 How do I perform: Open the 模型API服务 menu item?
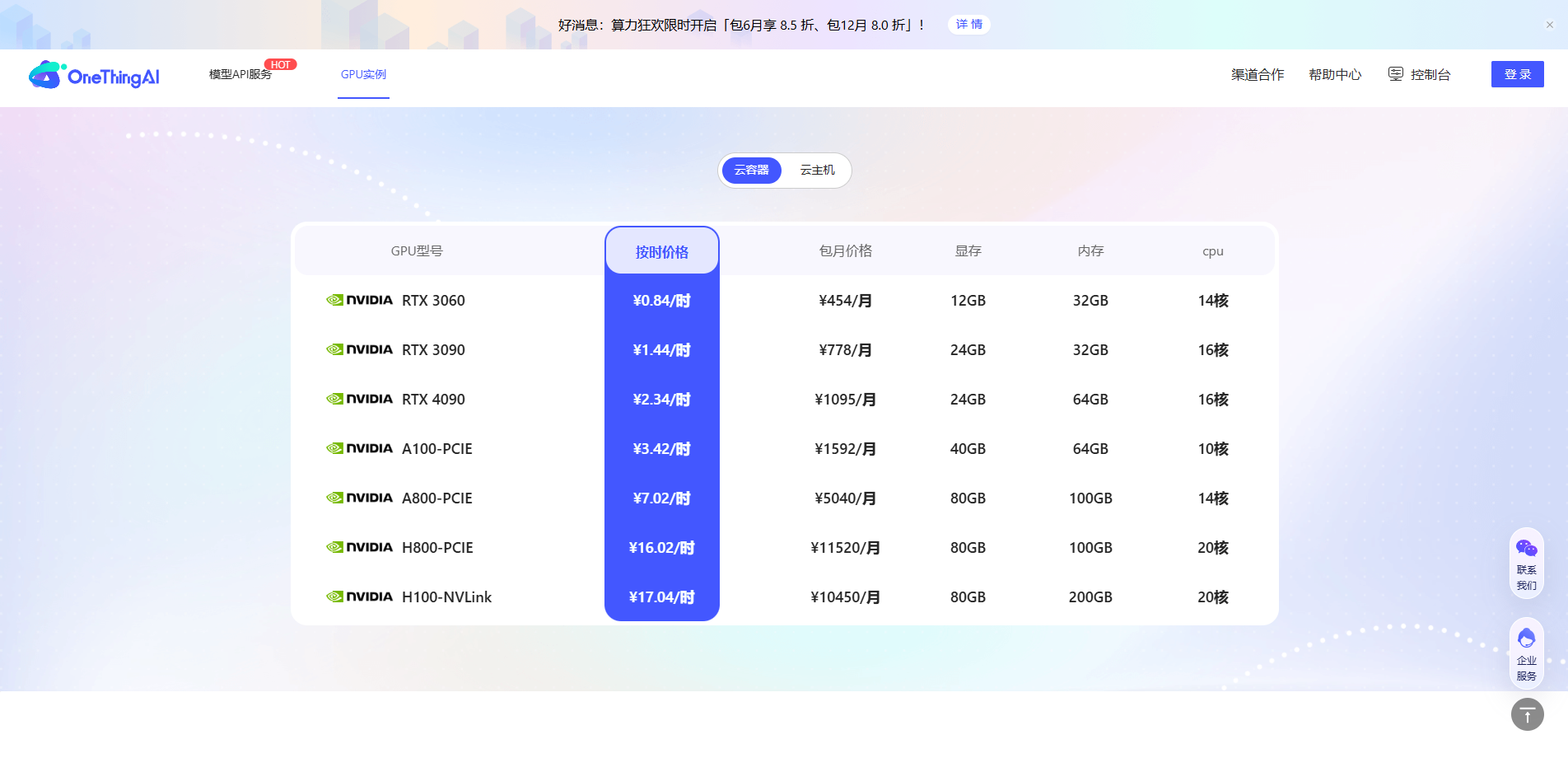point(240,74)
